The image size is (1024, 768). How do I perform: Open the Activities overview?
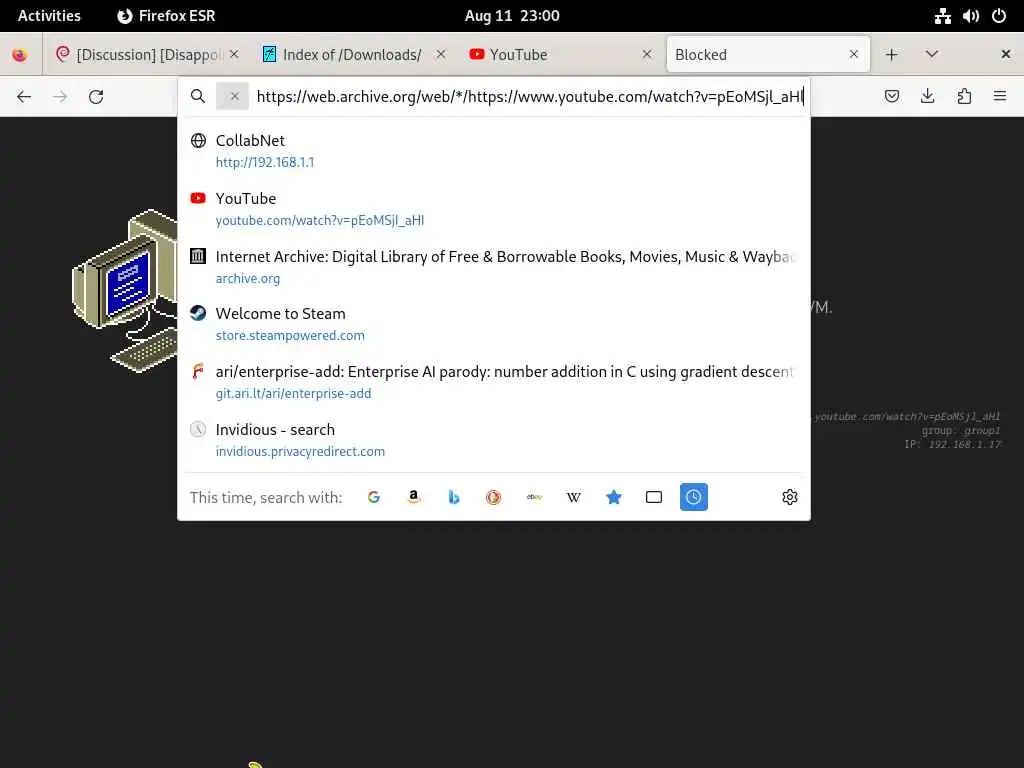(49, 16)
